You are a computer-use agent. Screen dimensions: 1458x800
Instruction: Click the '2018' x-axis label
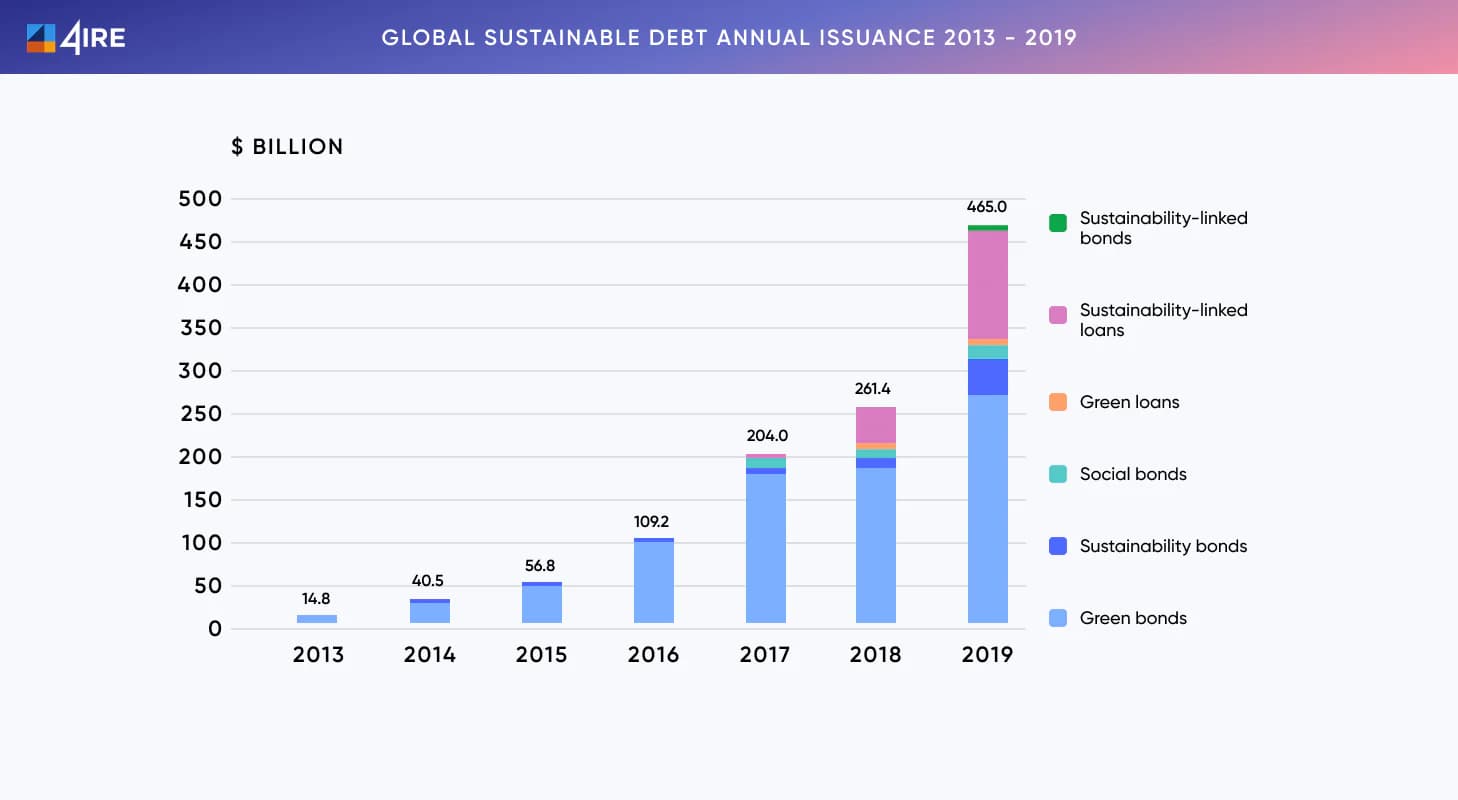876,655
